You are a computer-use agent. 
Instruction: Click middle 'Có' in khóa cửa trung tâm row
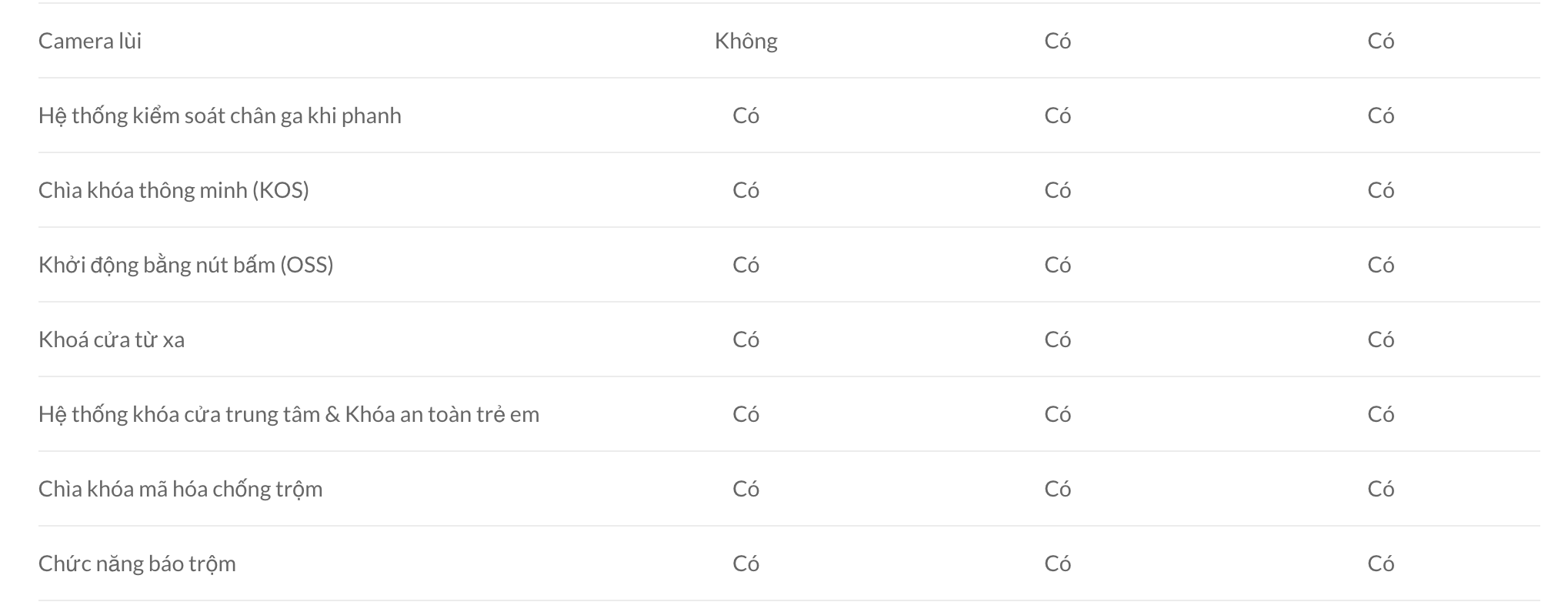(x=1057, y=414)
